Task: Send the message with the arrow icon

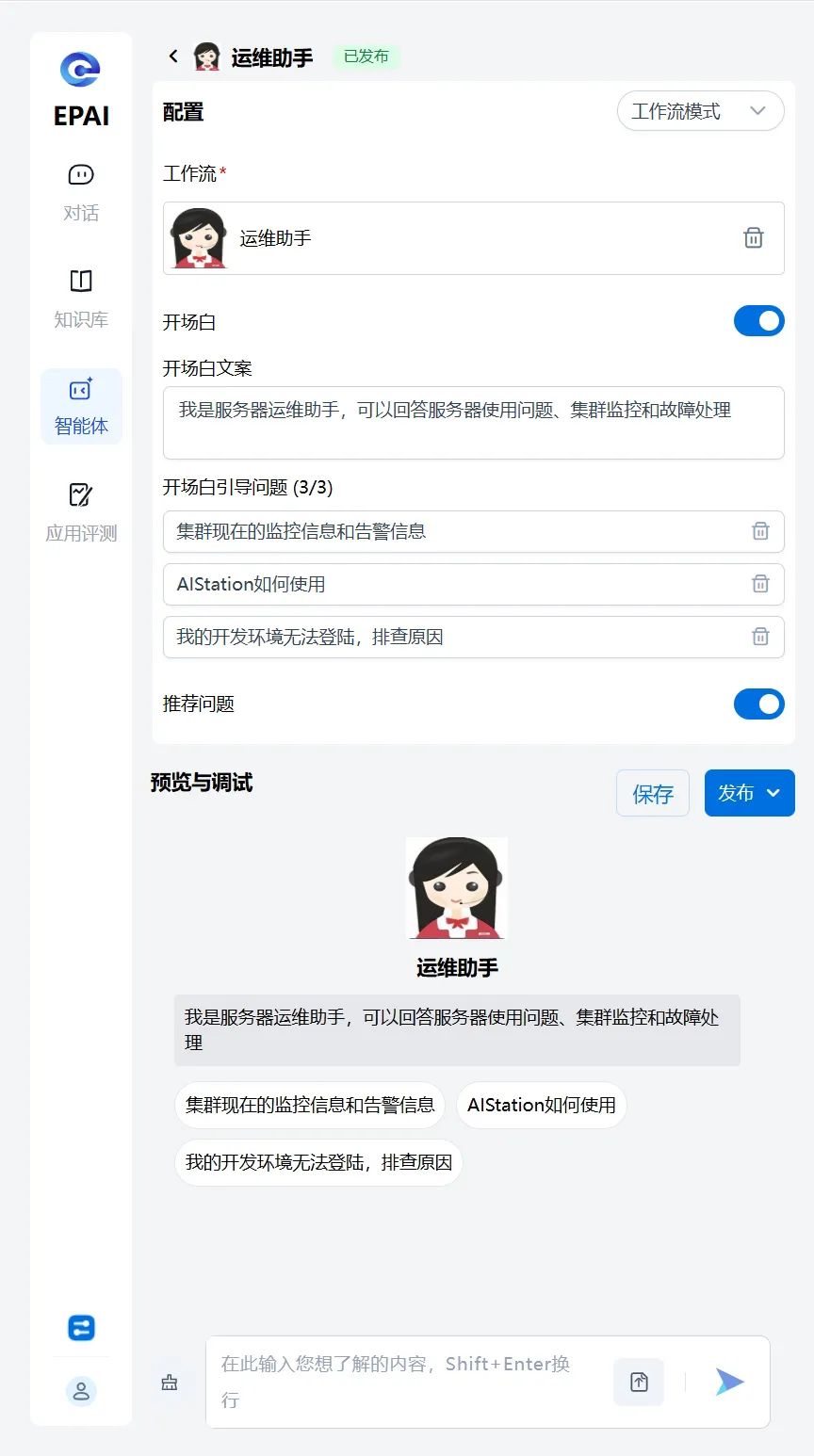Action: [729, 1382]
